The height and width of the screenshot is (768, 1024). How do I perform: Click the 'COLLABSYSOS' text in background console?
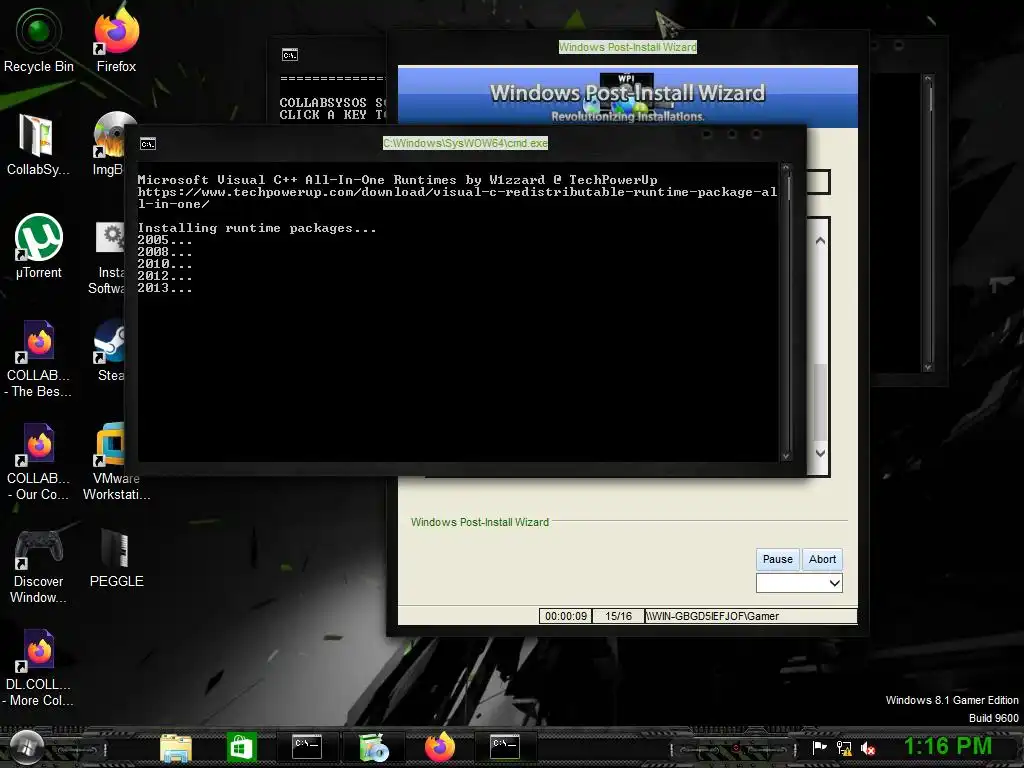pyautogui.click(x=323, y=103)
